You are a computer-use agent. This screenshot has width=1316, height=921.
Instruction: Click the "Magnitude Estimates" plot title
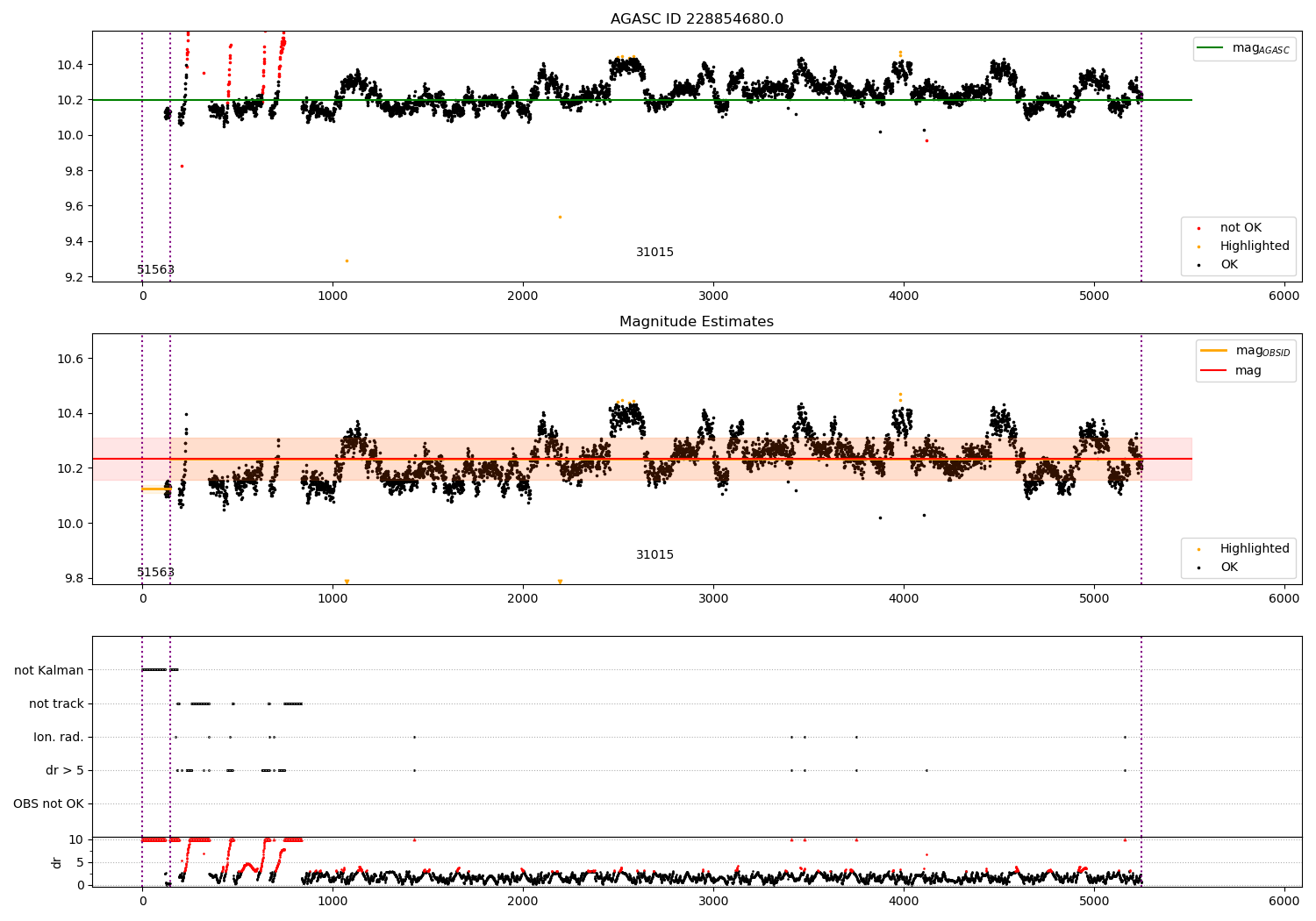coord(697,322)
